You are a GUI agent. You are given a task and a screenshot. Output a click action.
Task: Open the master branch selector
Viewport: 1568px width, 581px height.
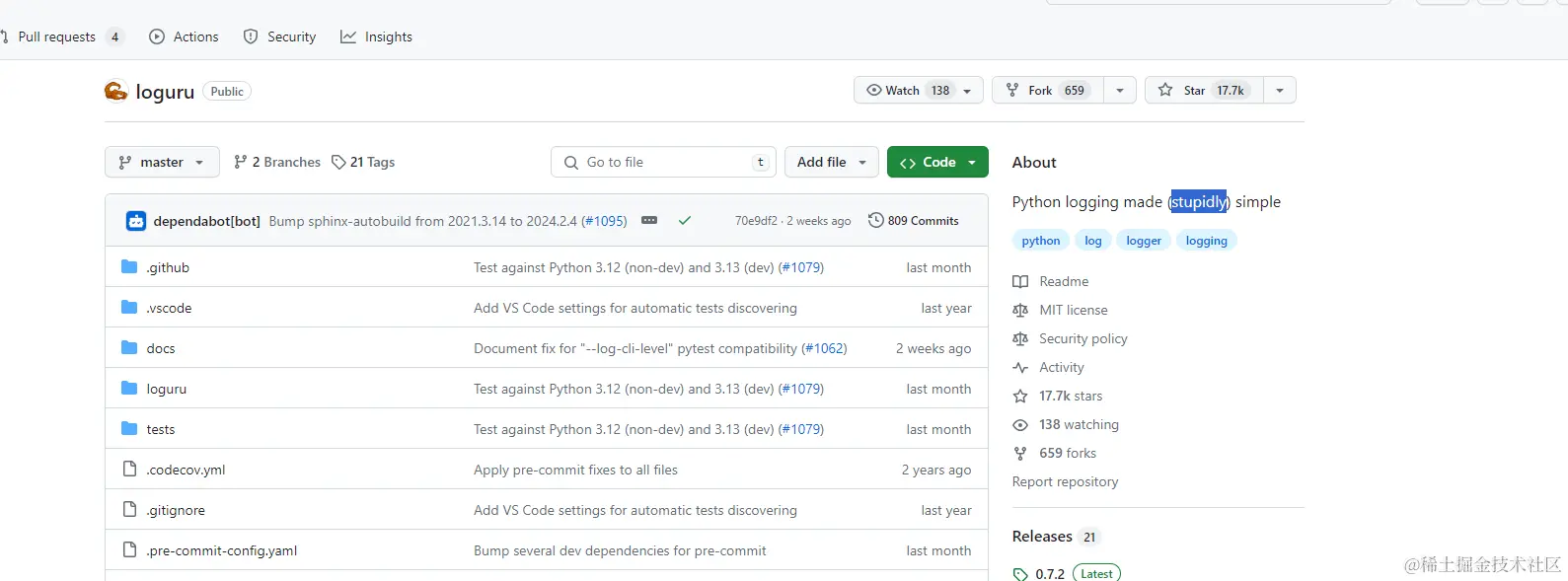pos(162,162)
